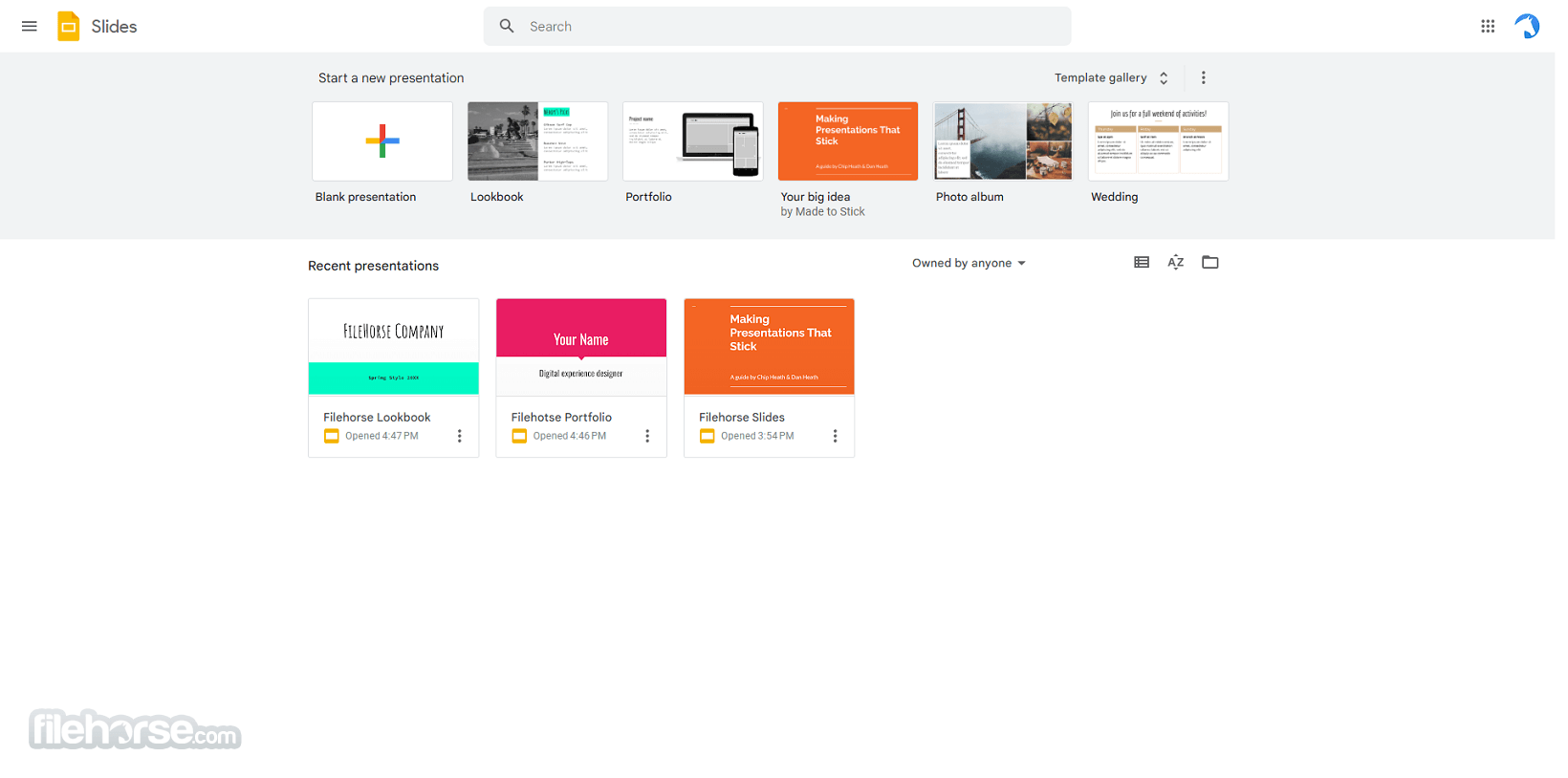Select the Wedding template thumbnail
The height and width of the screenshot is (778, 1568).
1158,141
